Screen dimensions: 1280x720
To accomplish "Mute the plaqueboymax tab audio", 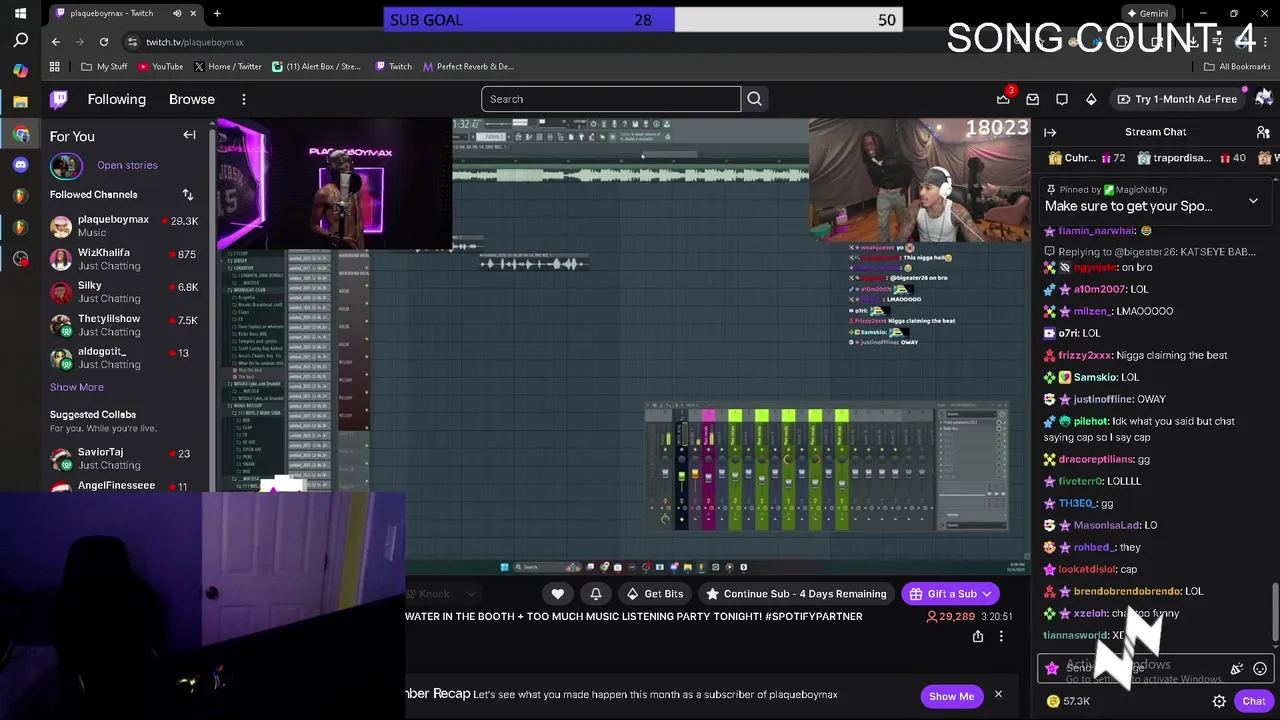I will [177, 13].
